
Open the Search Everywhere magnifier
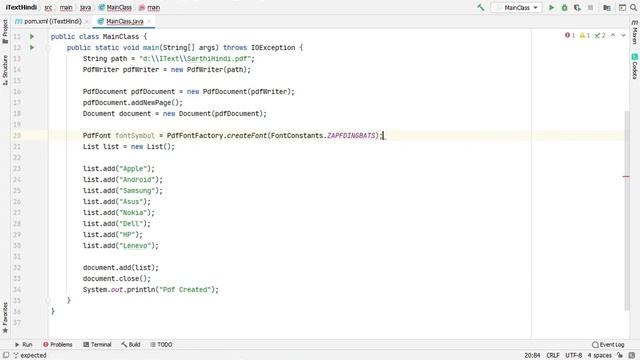[633, 7]
